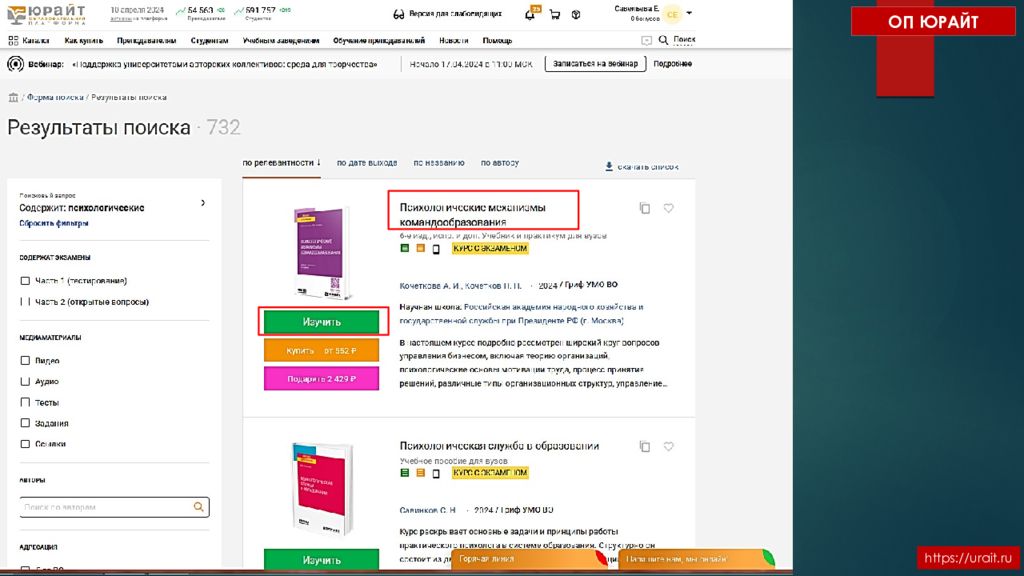Open the shopping cart icon
1024x576 pixels.
point(554,14)
